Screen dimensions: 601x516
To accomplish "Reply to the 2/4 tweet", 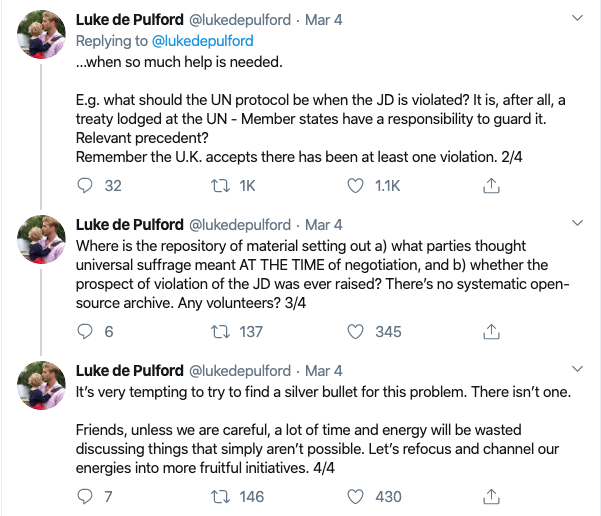I will click(85, 185).
